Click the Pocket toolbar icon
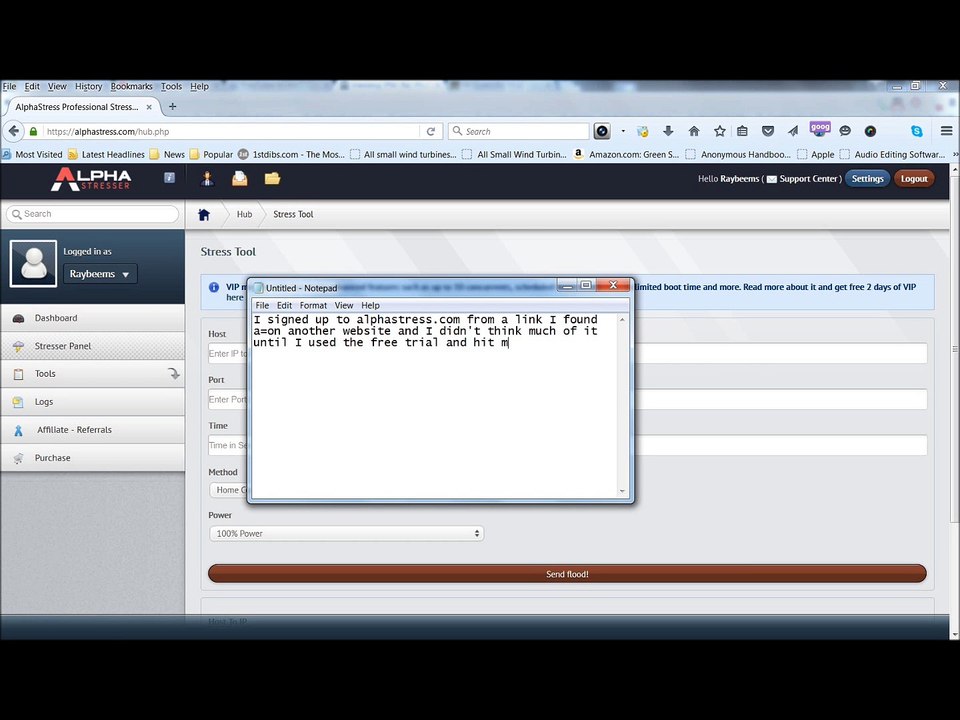 [x=768, y=131]
